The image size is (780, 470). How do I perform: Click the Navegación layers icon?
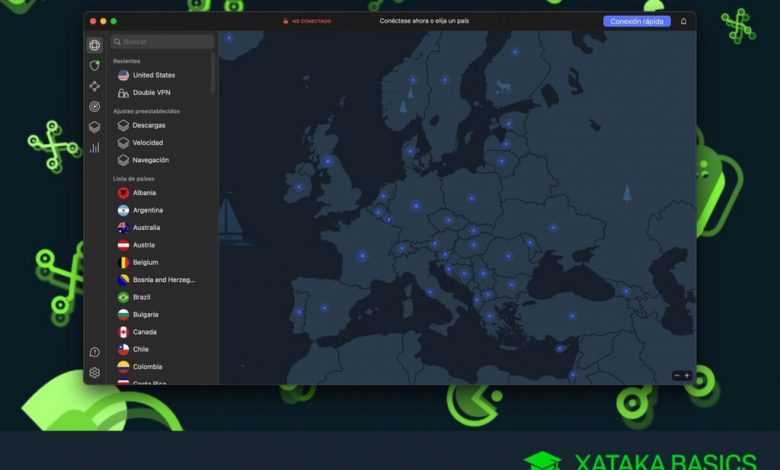pyautogui.click(x=123, y=160)
